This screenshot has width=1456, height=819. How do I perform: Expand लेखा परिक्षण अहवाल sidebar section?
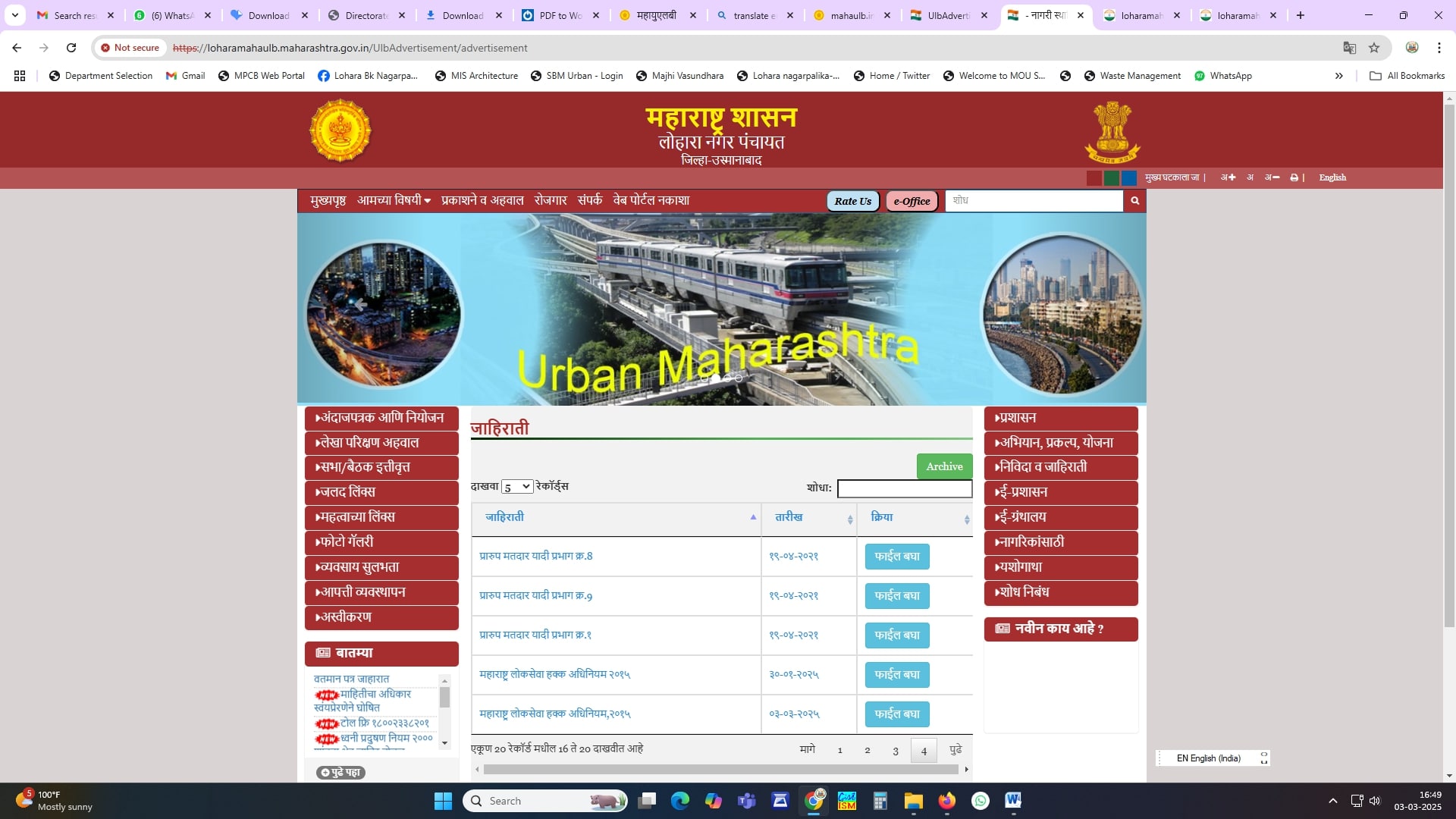(x=381, y=443)
